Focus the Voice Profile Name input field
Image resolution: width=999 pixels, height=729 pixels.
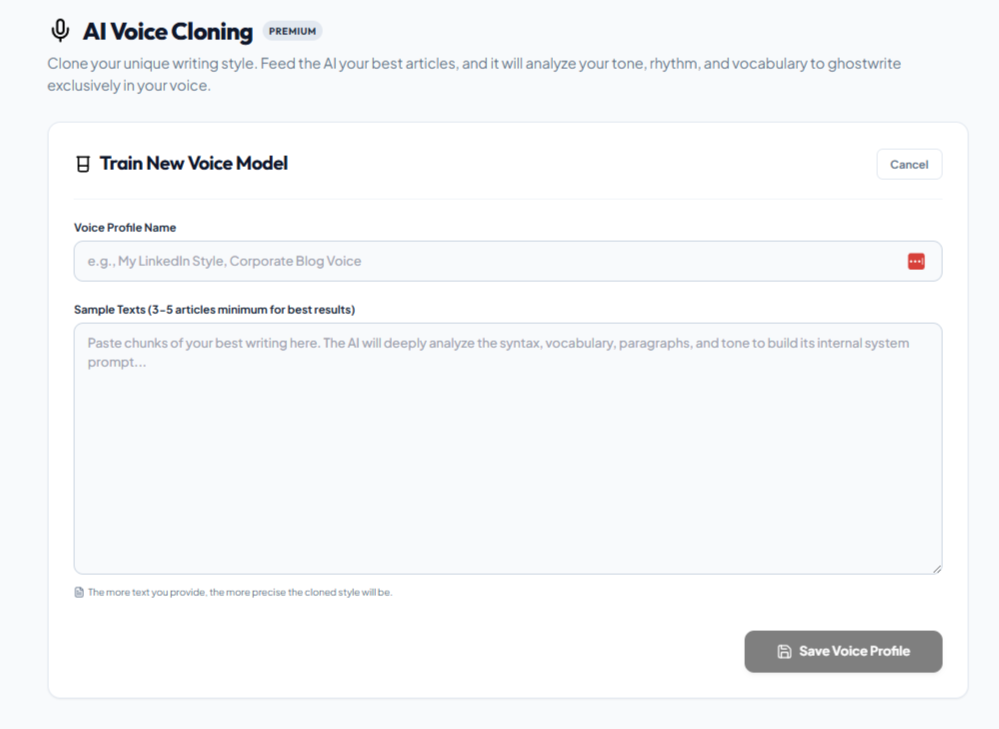pyautogui.click(x=508, y=261)
